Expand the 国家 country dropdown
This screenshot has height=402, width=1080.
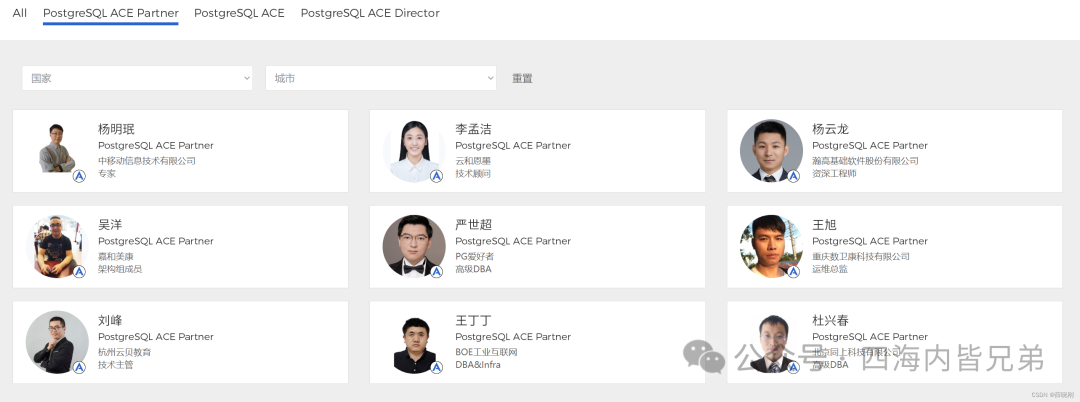pyautogui.click(x=137, y=78)
